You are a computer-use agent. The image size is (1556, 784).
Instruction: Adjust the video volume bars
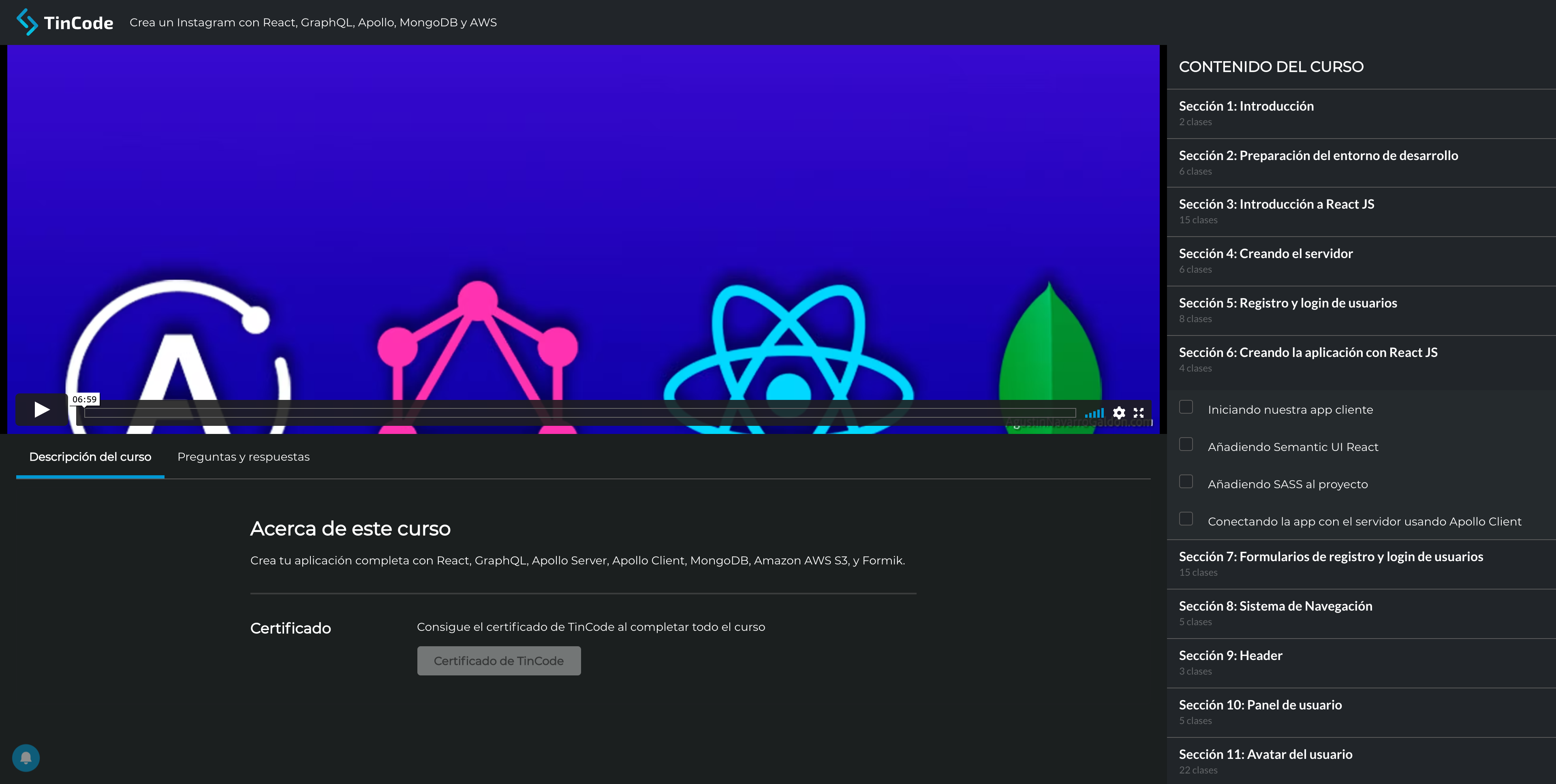[x=1094, y=413]
